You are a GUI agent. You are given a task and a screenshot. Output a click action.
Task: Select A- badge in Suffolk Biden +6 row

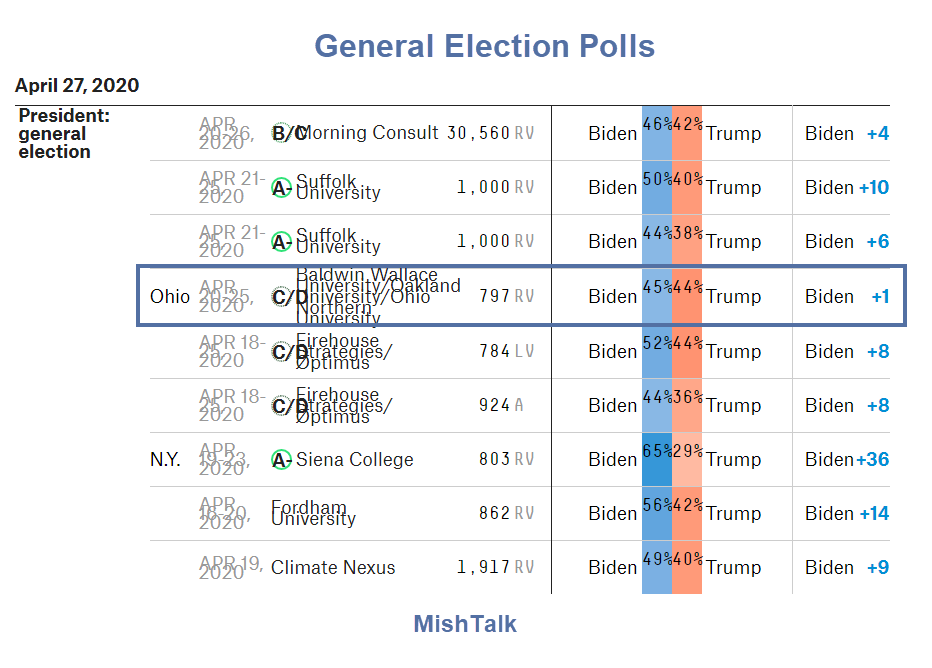pos(281,242)
